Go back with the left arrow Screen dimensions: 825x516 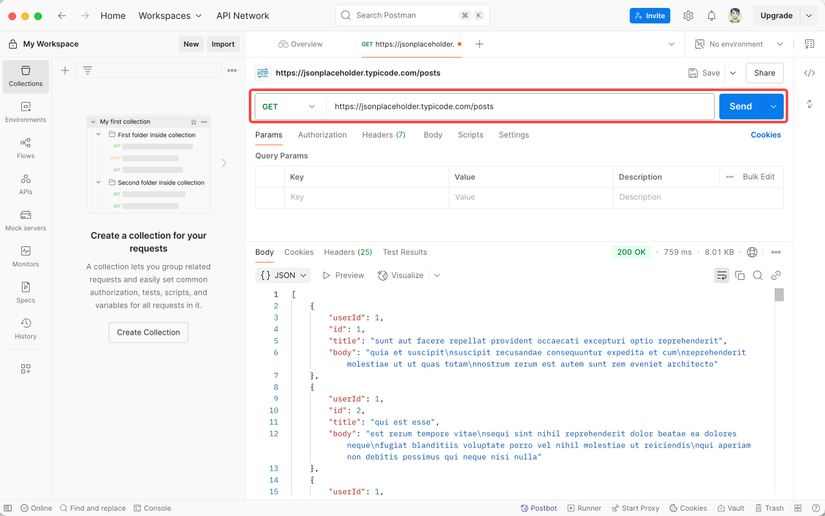(x=62, y=16)
